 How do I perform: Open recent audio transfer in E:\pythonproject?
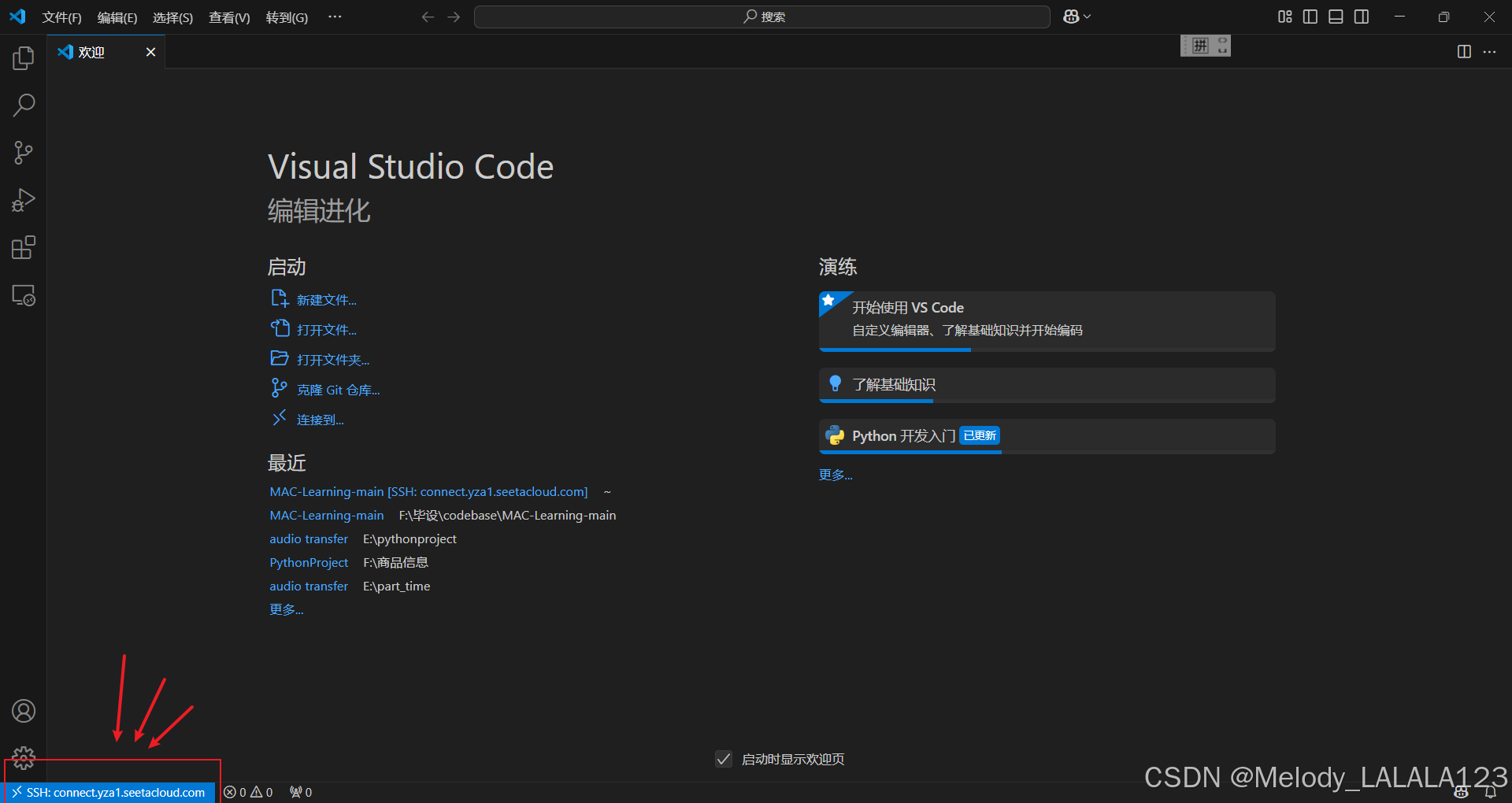309,538
